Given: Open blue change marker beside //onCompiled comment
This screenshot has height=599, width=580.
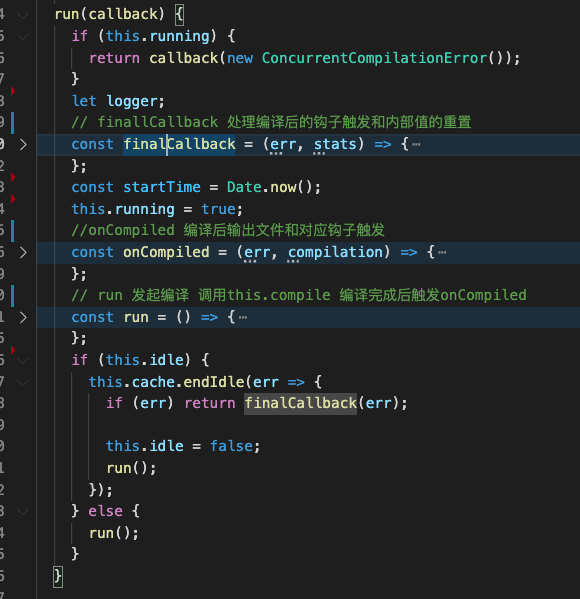Looking at the screenshot, I should coord(13,231).
